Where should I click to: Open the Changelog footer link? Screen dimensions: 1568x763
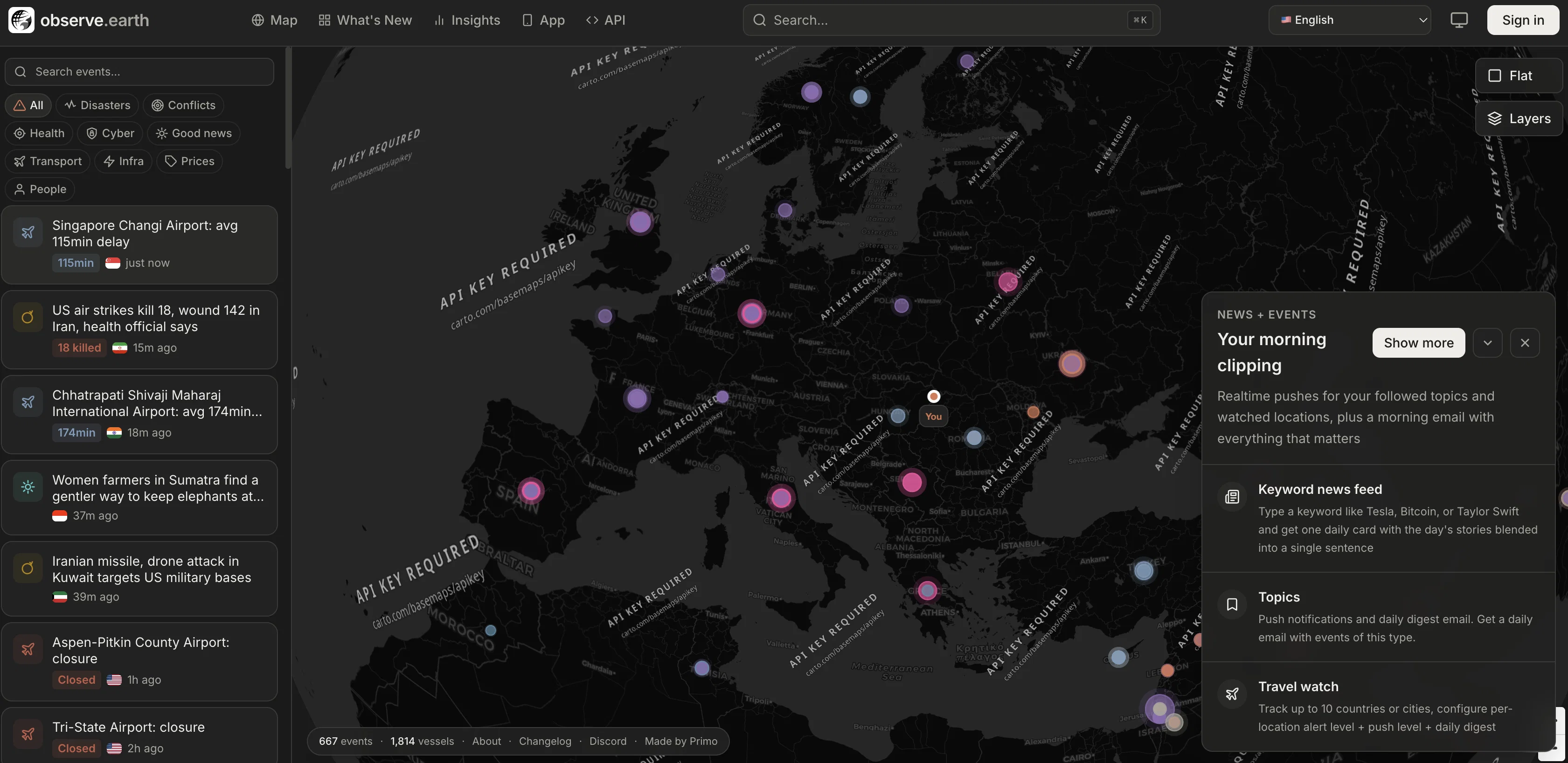[545, 741]
